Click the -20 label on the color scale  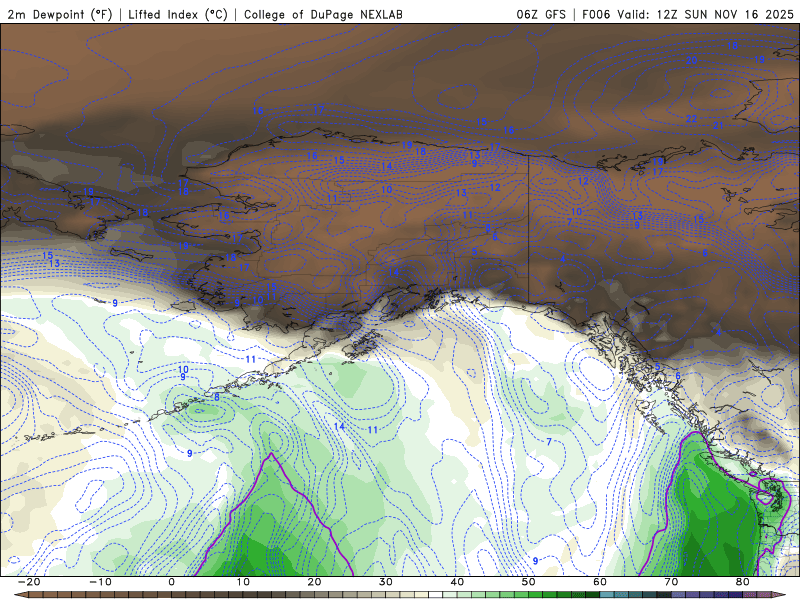tap(29, 582)
